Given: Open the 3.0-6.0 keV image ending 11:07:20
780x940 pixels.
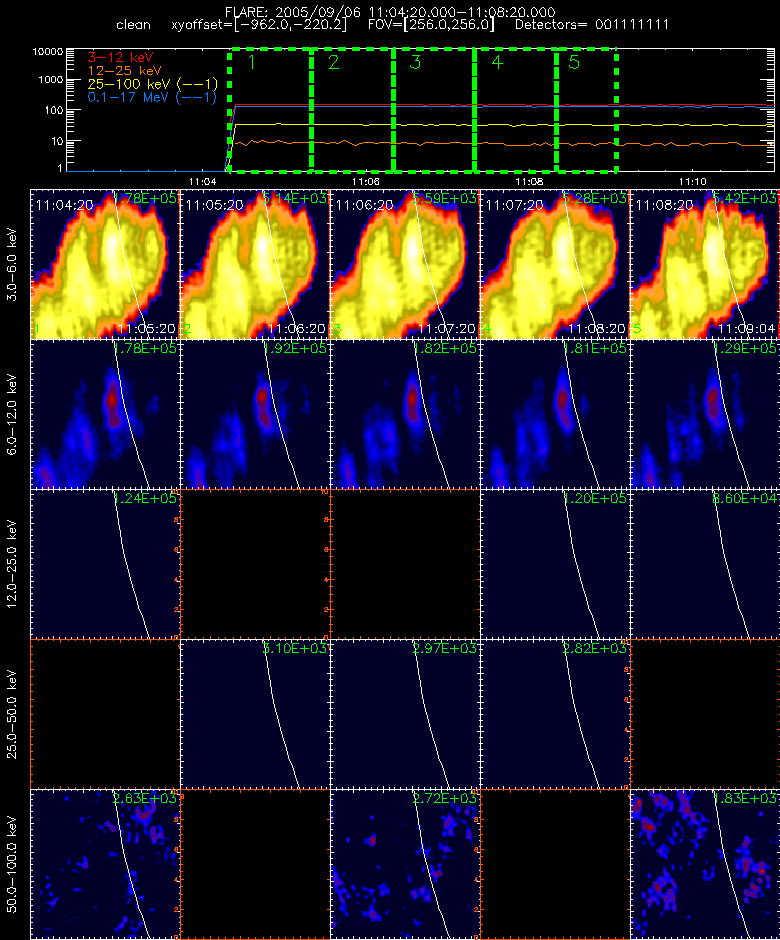Looking at the screenshot, I should 405,264.
